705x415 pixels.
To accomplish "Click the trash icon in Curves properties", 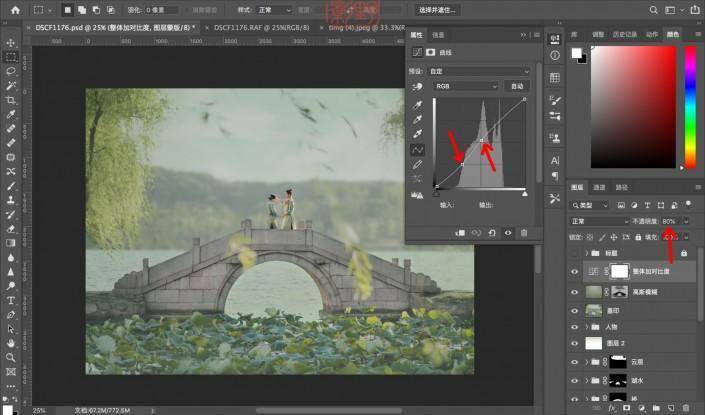I will coord(523,232).
